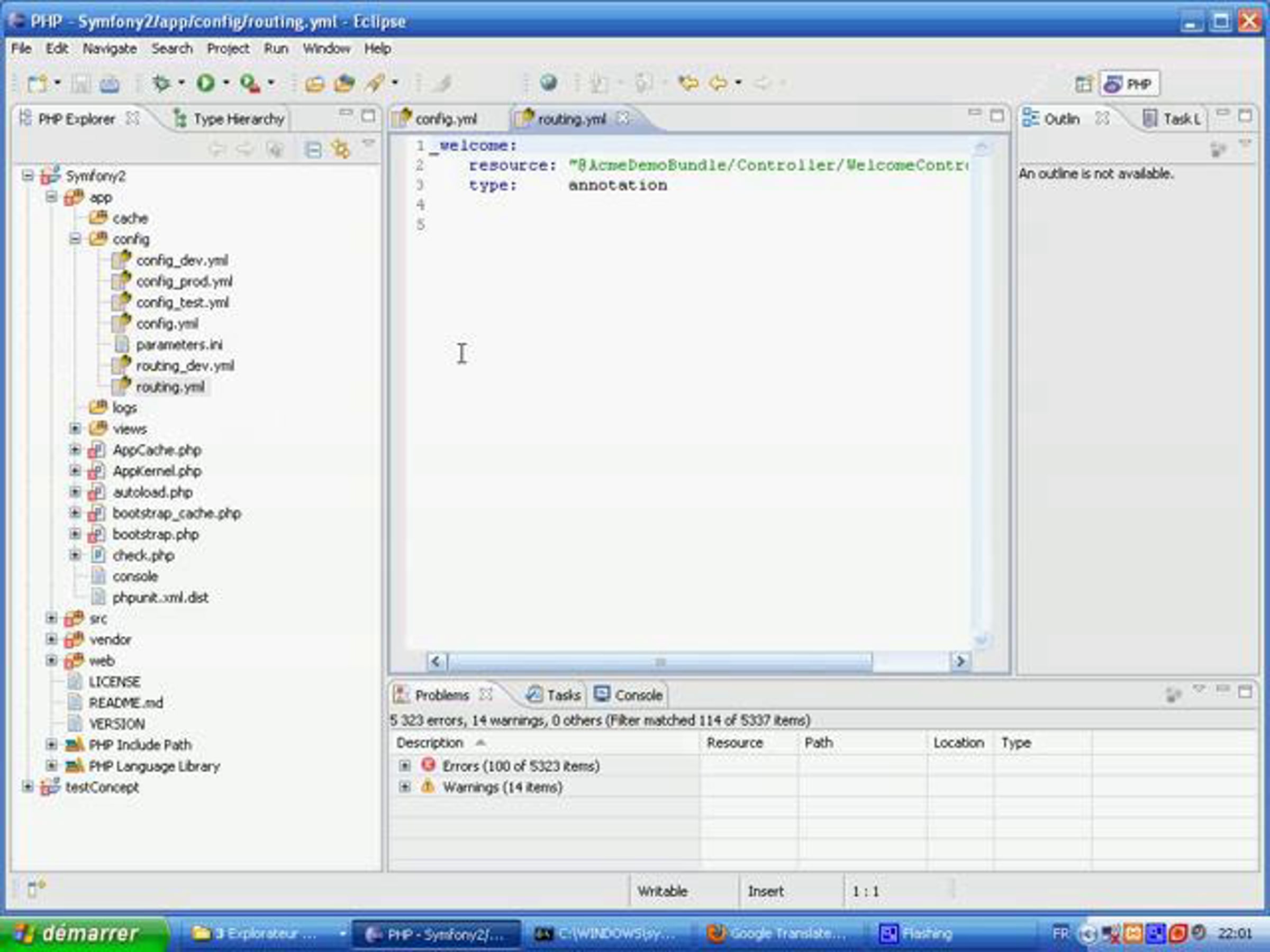
Task: Maximize the editor area
Action: [997, 116]
